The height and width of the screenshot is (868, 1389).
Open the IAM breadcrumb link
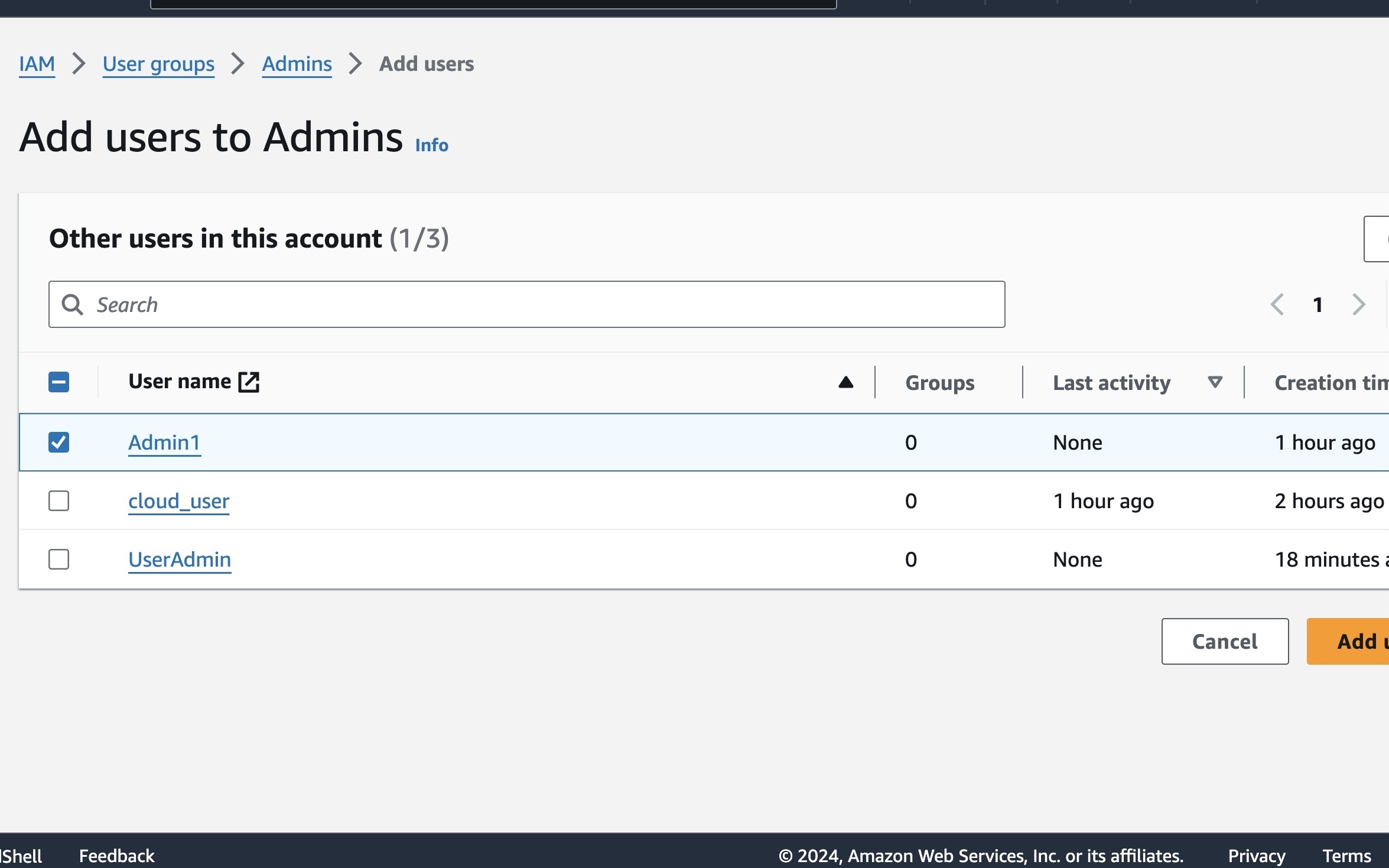[x=37, y=64]
